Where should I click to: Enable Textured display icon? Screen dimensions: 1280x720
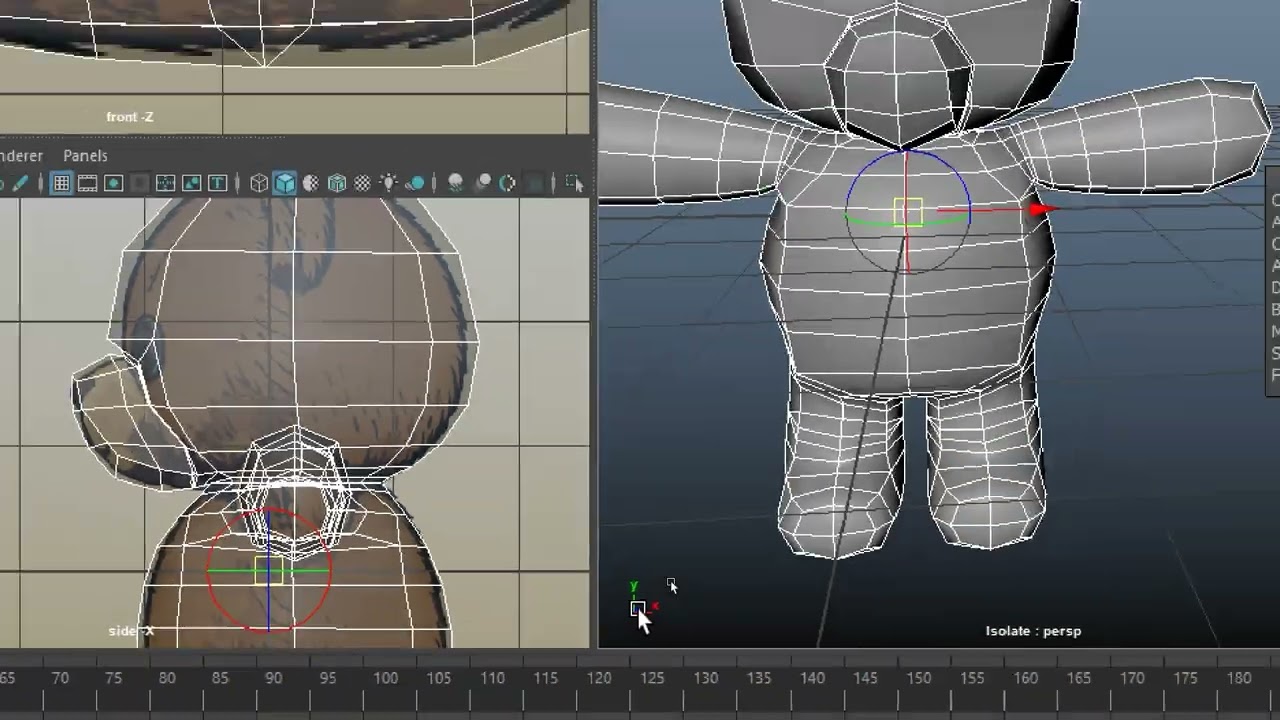[x=363, y=183]
